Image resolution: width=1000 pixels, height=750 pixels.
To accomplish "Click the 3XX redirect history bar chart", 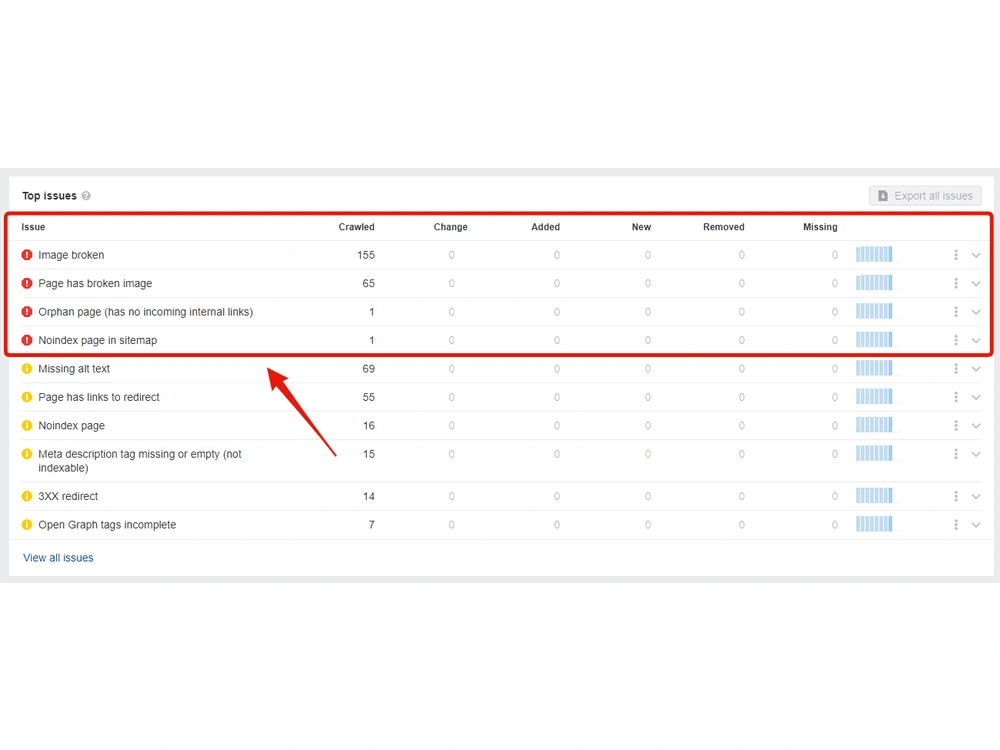I will pyautogui.click(x=874, y=496).
